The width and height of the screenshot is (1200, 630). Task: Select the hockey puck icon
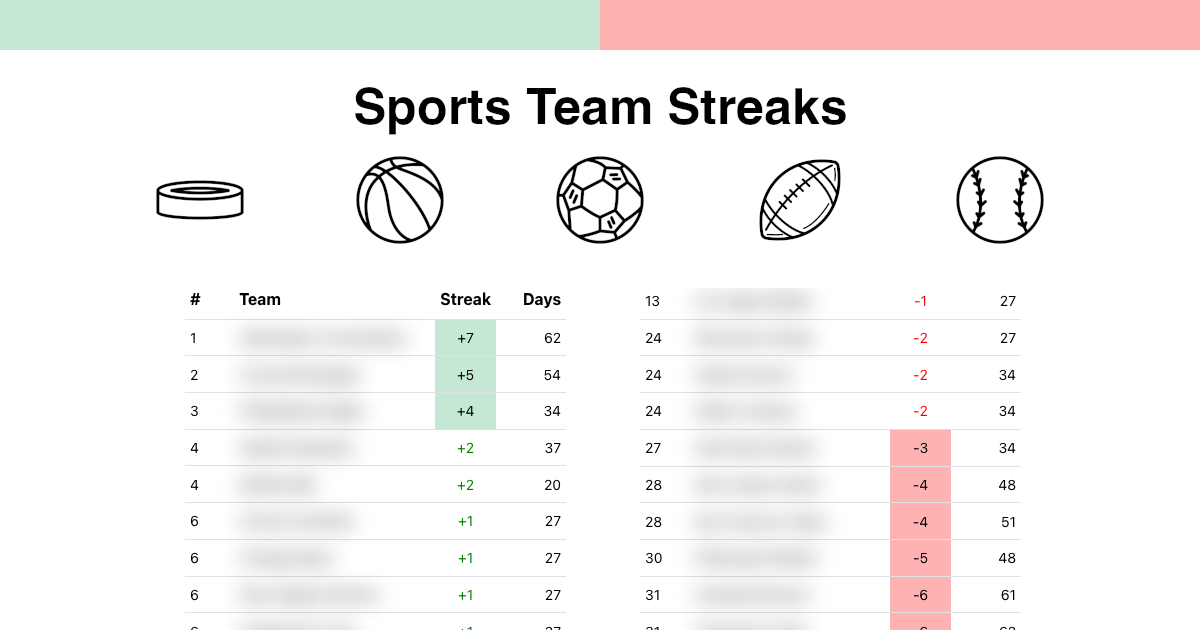[200, 200]
